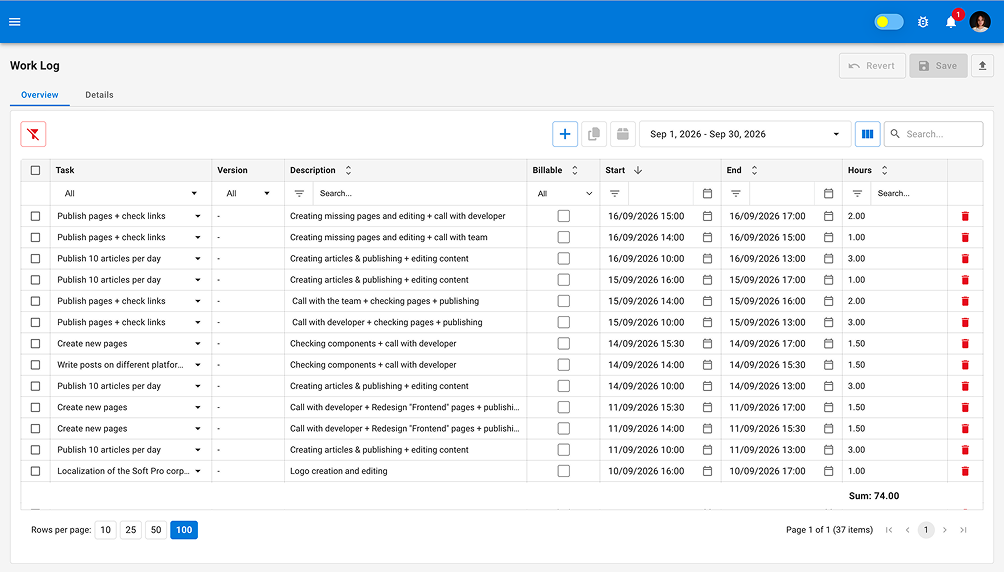Sort by Hours column

point(884,170)
